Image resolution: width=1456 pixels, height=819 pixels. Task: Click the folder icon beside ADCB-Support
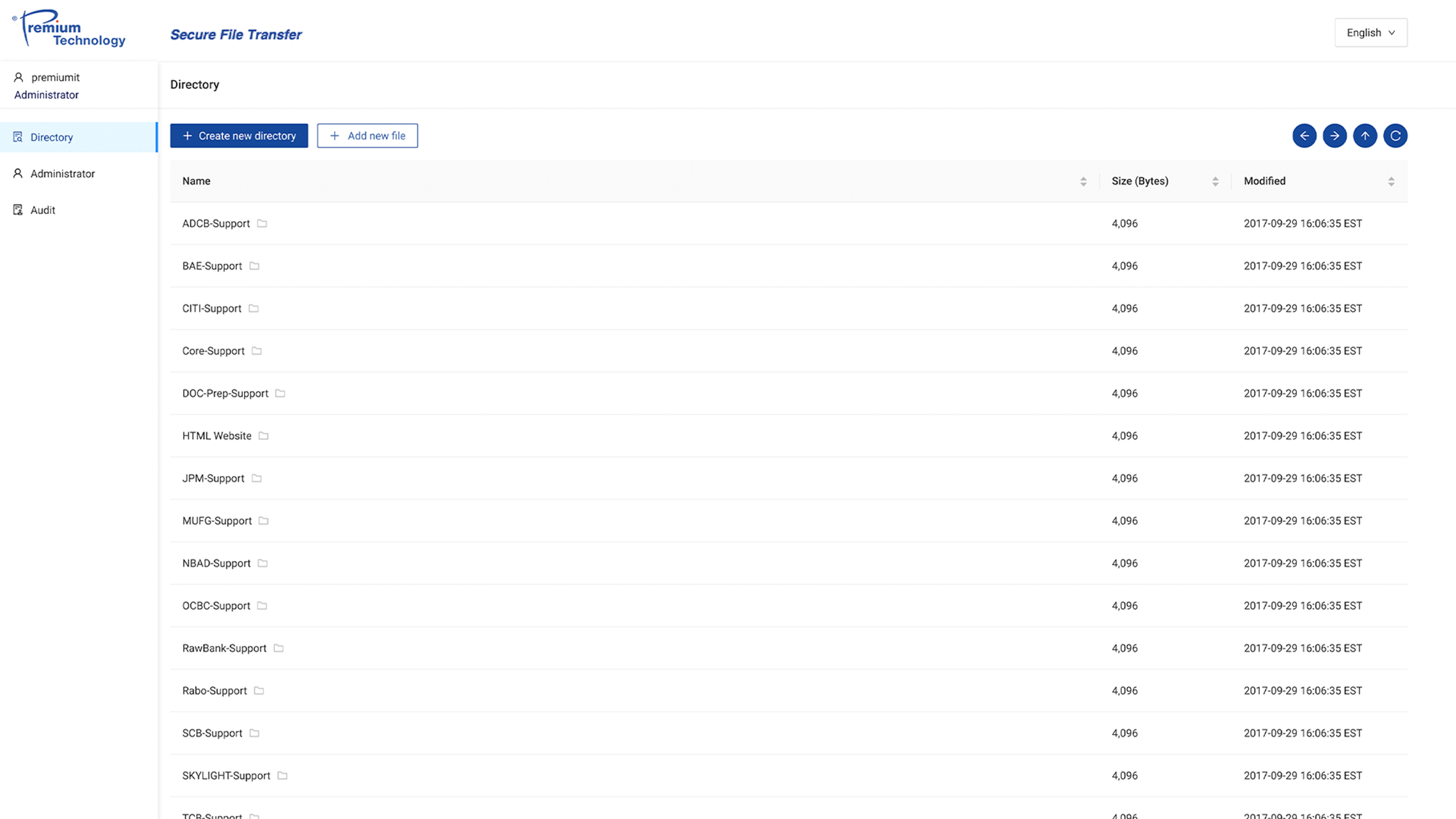pos(262,223)
